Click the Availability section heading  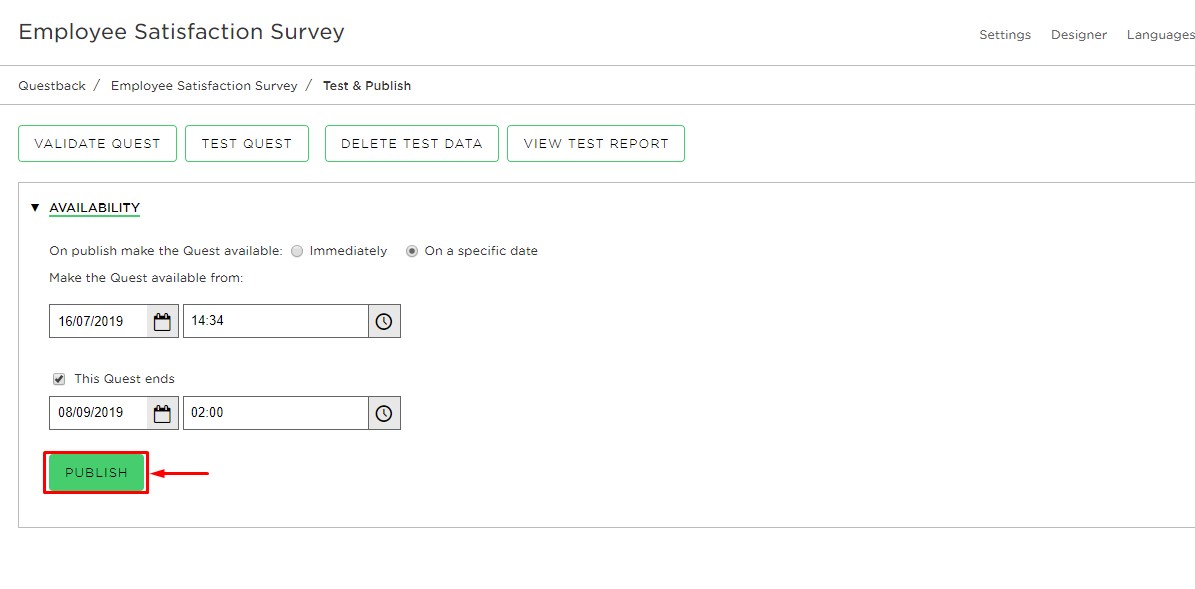point(95,207)
